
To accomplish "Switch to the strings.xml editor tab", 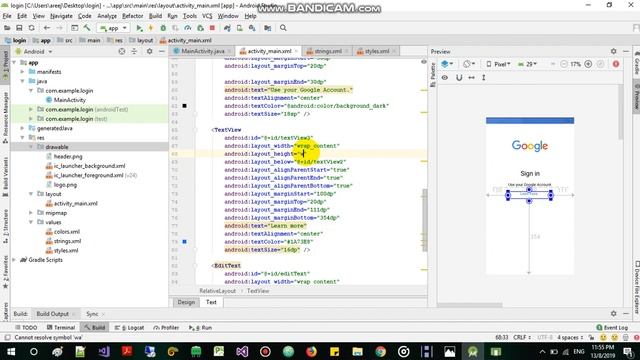I will 327,51.
